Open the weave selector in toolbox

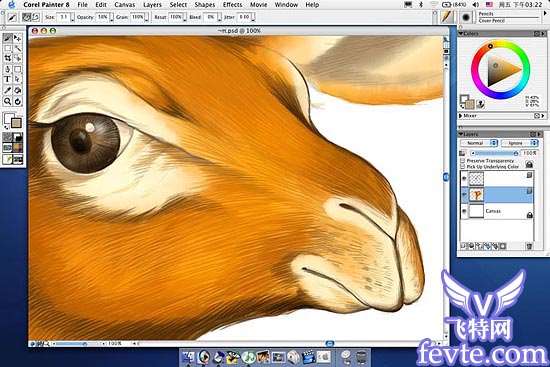pyautogui.click(x=18, y=148)
